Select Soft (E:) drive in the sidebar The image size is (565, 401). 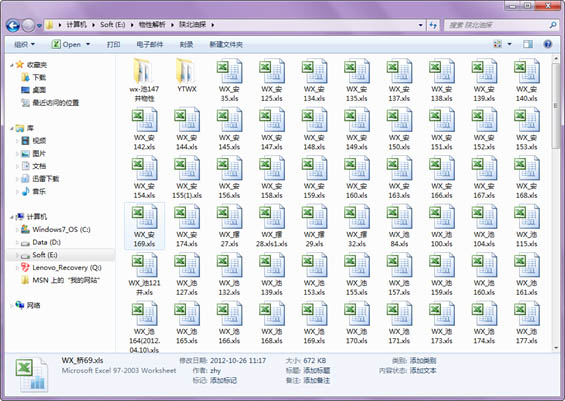39,255
